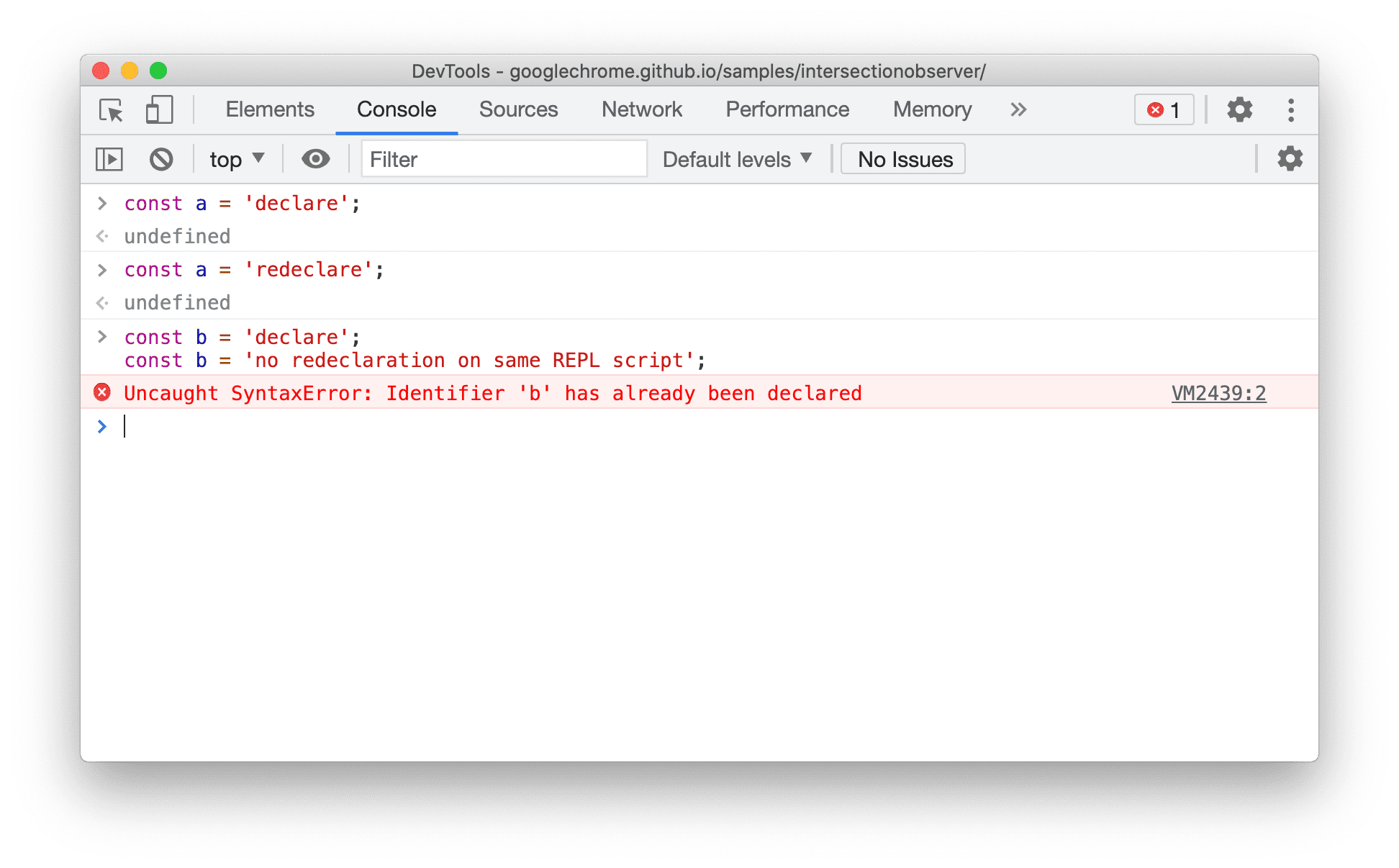Expand the const b declaration row
The height and width of the screenshot is (868, 1399).
100,336
